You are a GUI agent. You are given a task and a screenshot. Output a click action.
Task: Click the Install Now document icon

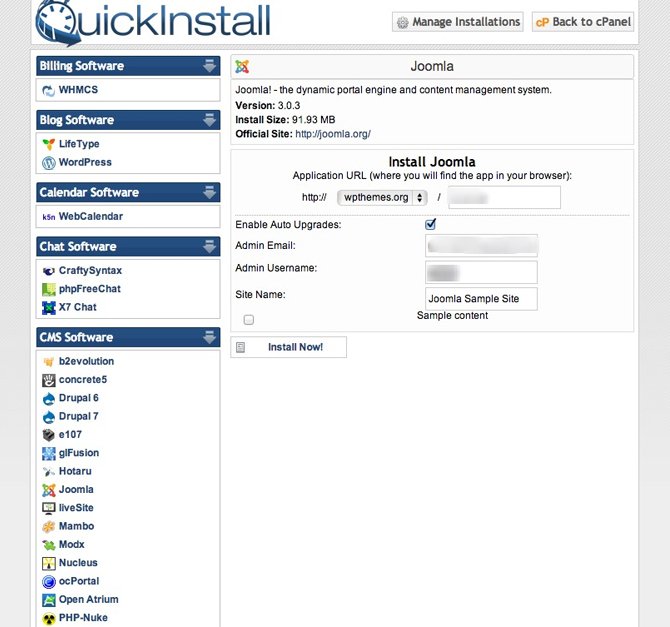pyautogui.click(x=241, y=347)
